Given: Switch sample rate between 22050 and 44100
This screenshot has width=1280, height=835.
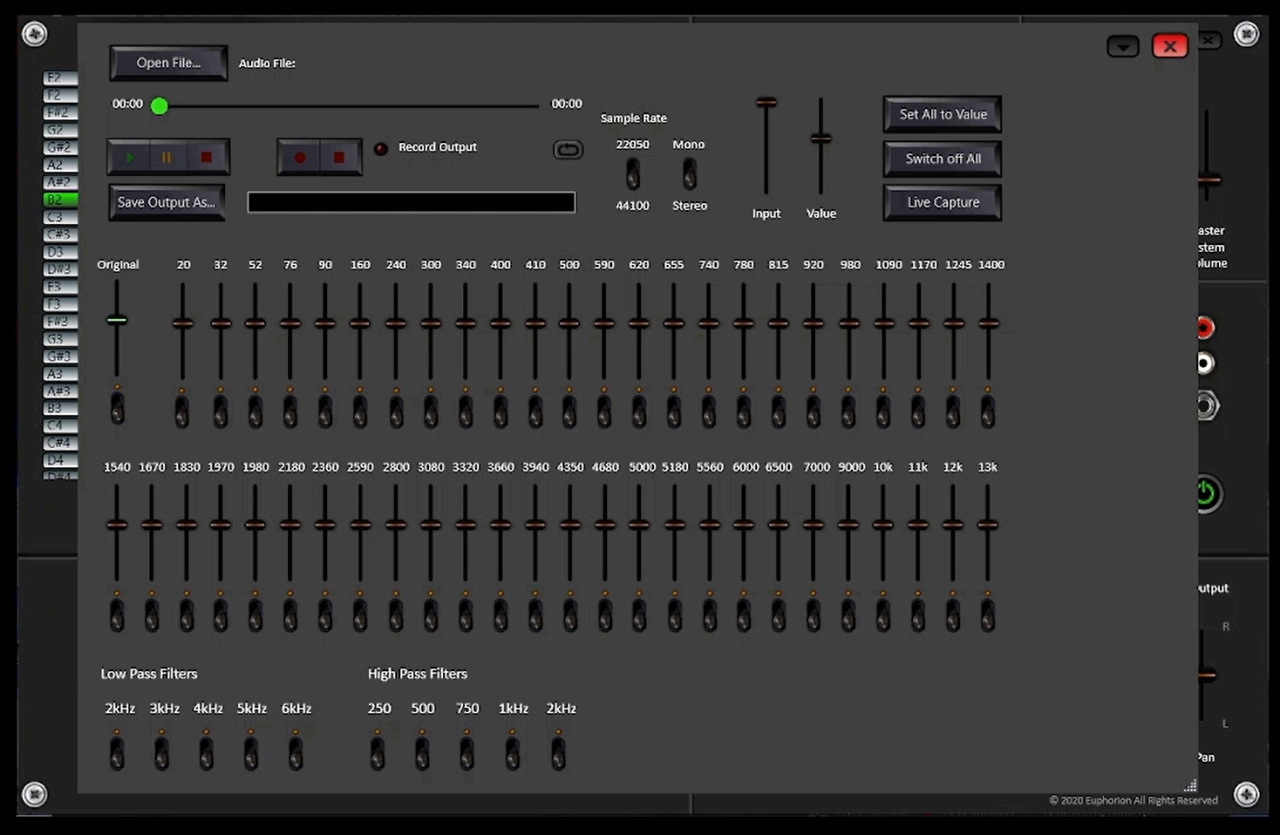Looking at the screenshot, I should (632, 174).
